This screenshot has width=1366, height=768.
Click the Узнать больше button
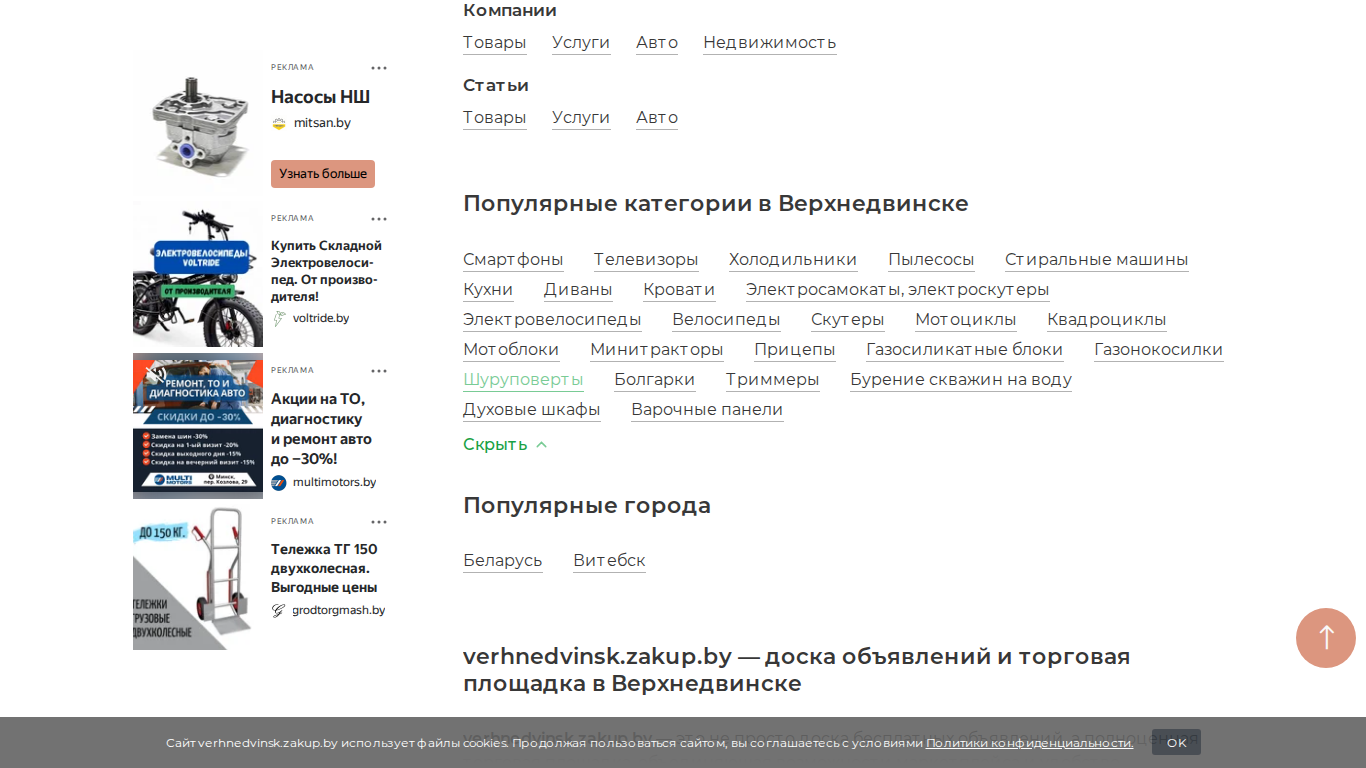point(323,174)
